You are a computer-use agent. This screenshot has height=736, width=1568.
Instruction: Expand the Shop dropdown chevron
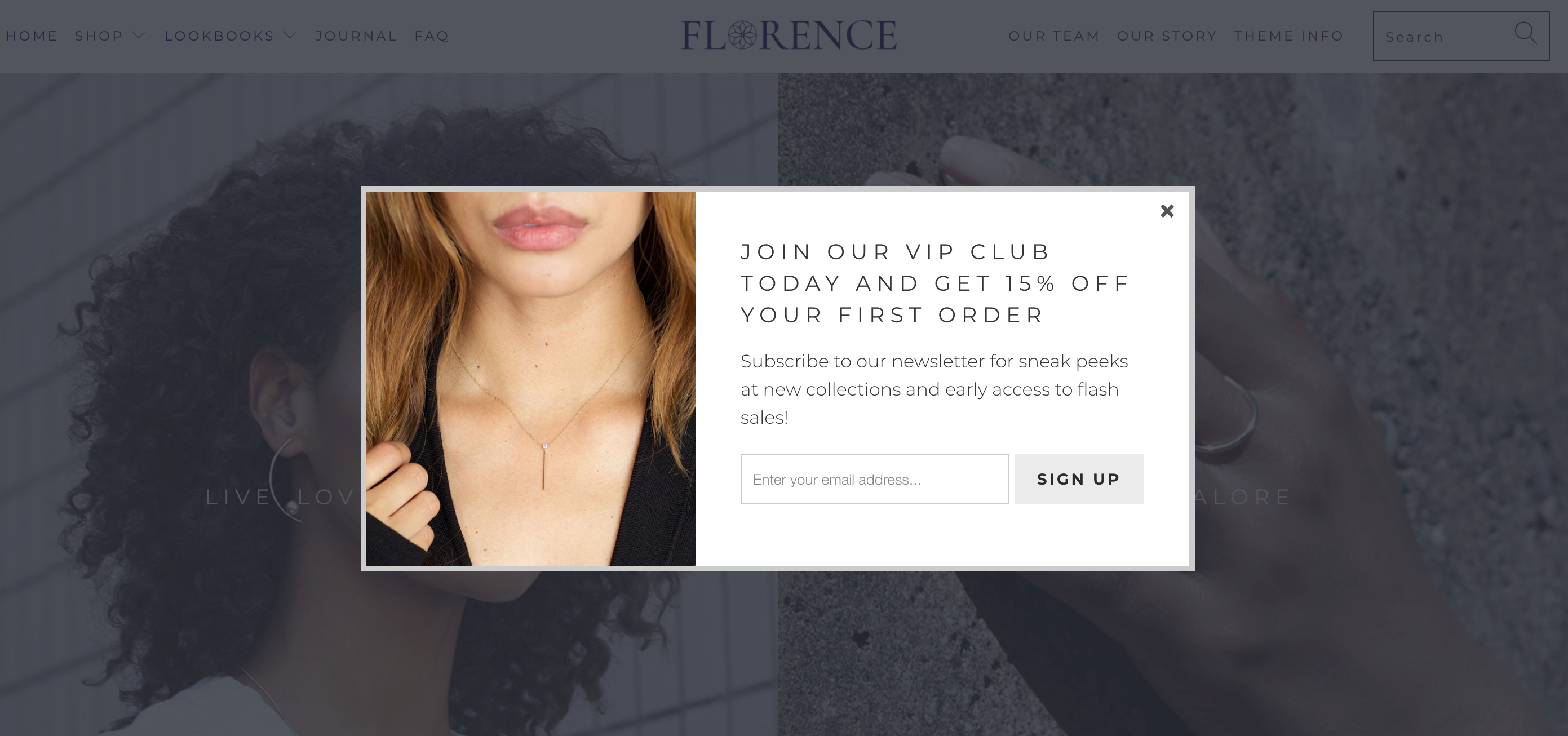coord(139,36)
